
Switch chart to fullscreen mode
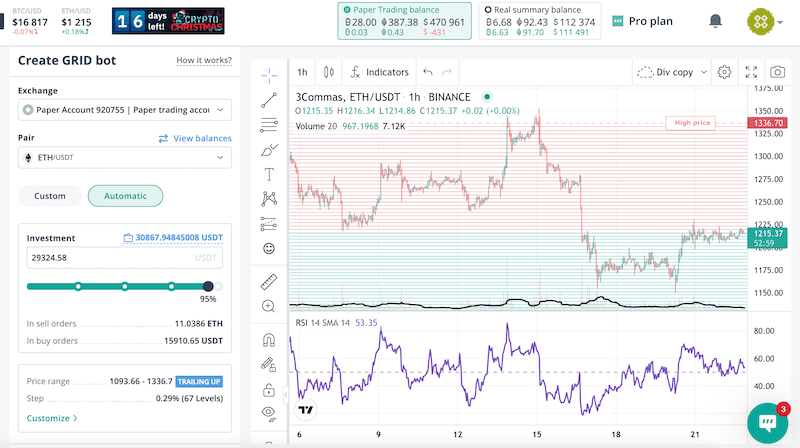click(751, 72)
